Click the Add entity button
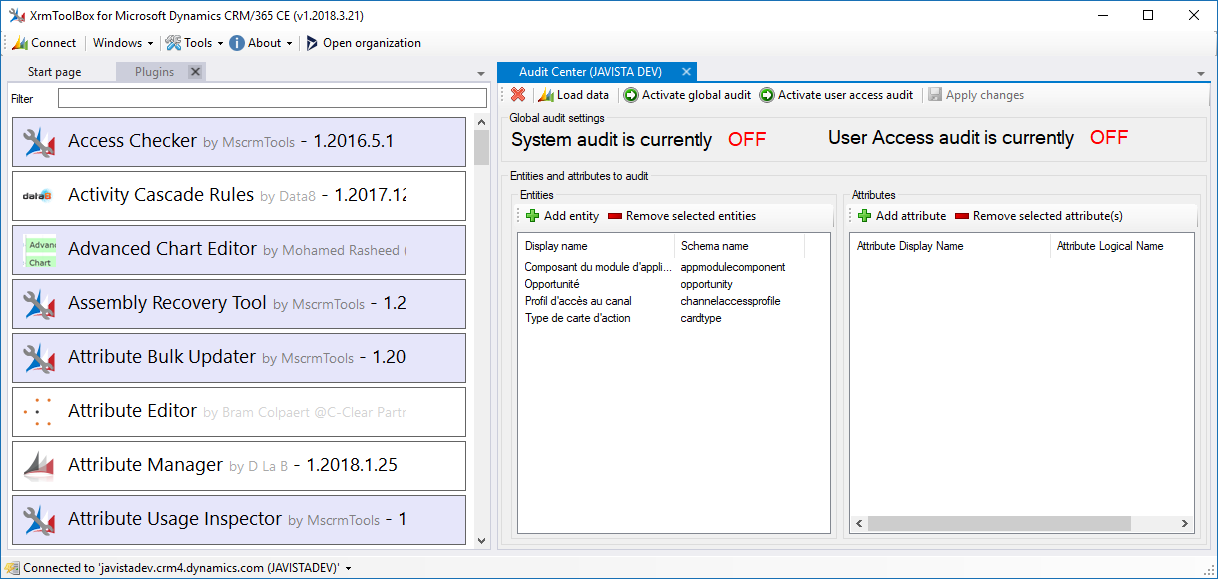Viewport: 1218px width, 579px height. click(562, 216)
